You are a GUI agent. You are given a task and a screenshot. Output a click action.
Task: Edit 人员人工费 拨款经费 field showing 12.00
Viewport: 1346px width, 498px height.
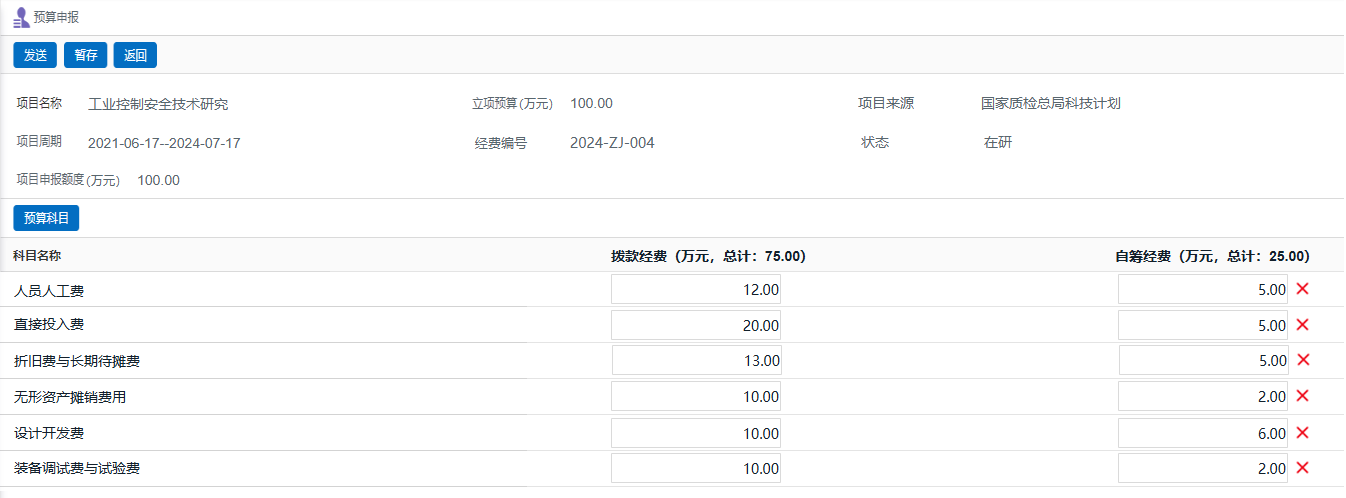[696, 290]
